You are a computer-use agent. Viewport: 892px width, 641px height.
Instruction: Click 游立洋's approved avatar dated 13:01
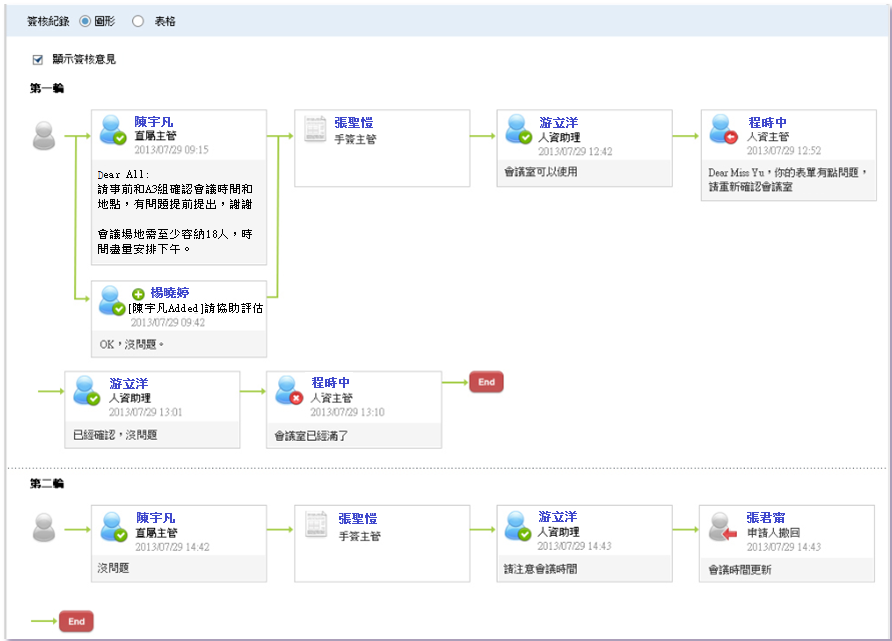(87, 390)
